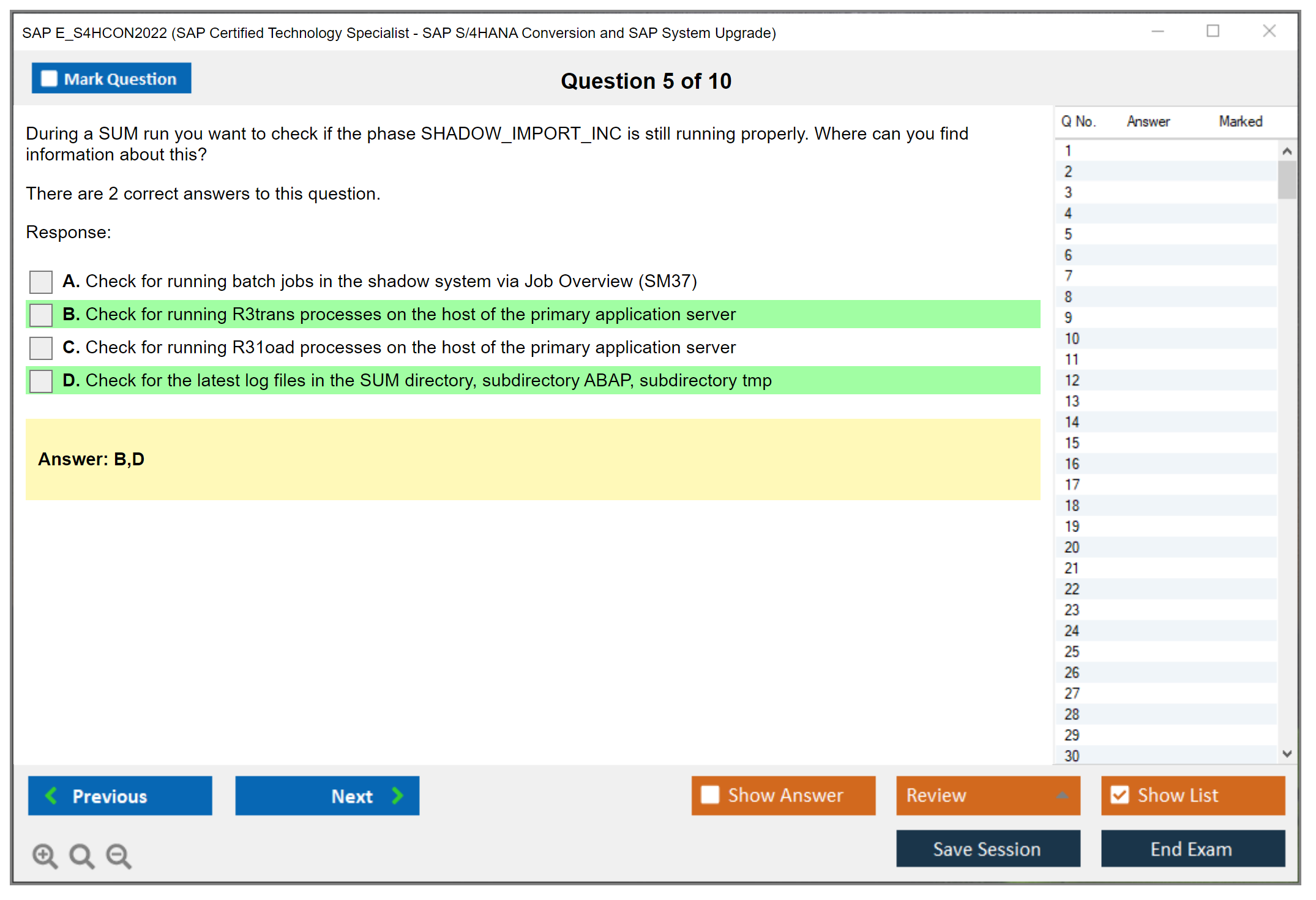Toggle the Mark Question checkbox

coord(49,78)
